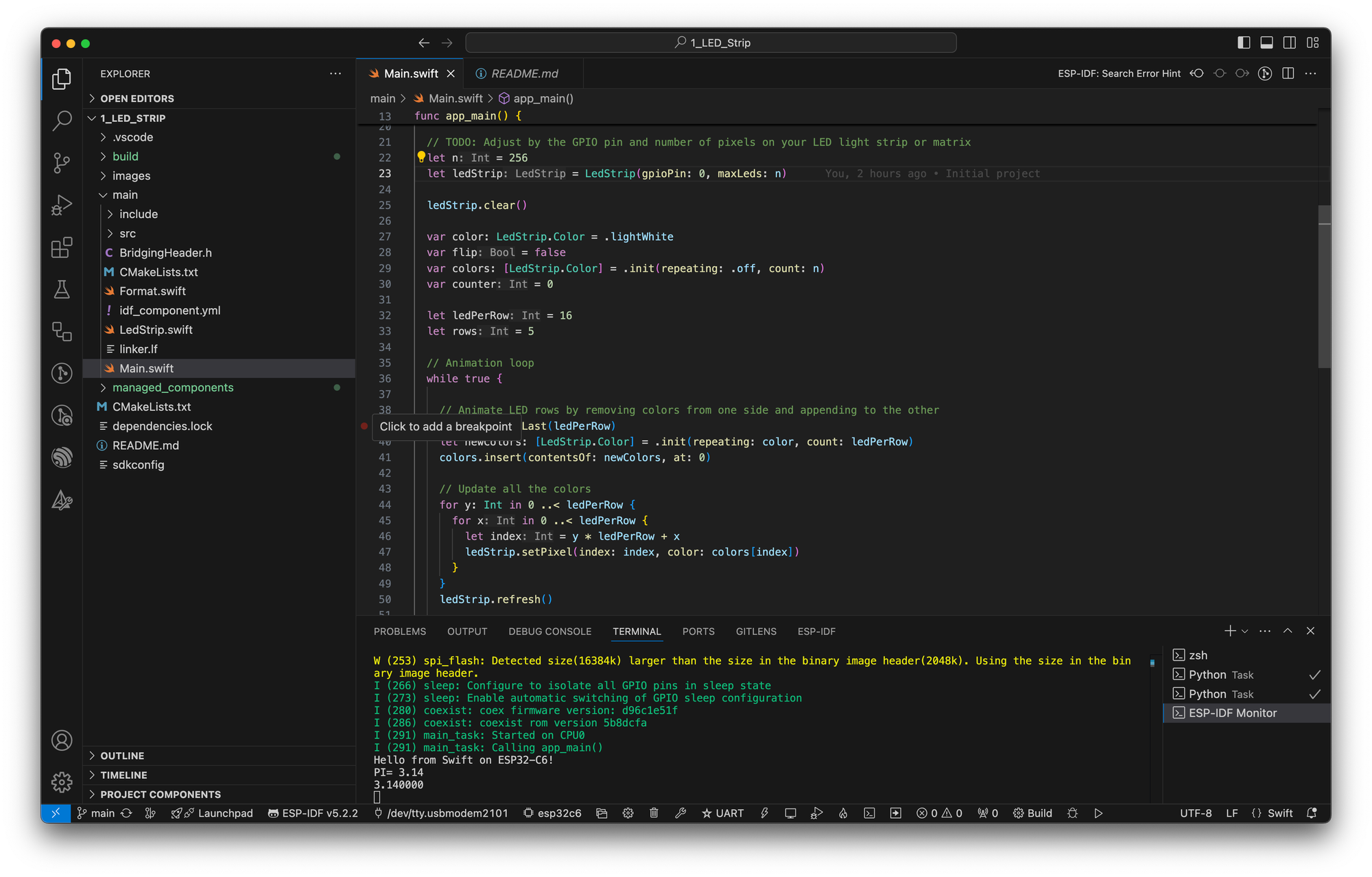
Task: Open Run and Debug view
Action: click(62, 205)
